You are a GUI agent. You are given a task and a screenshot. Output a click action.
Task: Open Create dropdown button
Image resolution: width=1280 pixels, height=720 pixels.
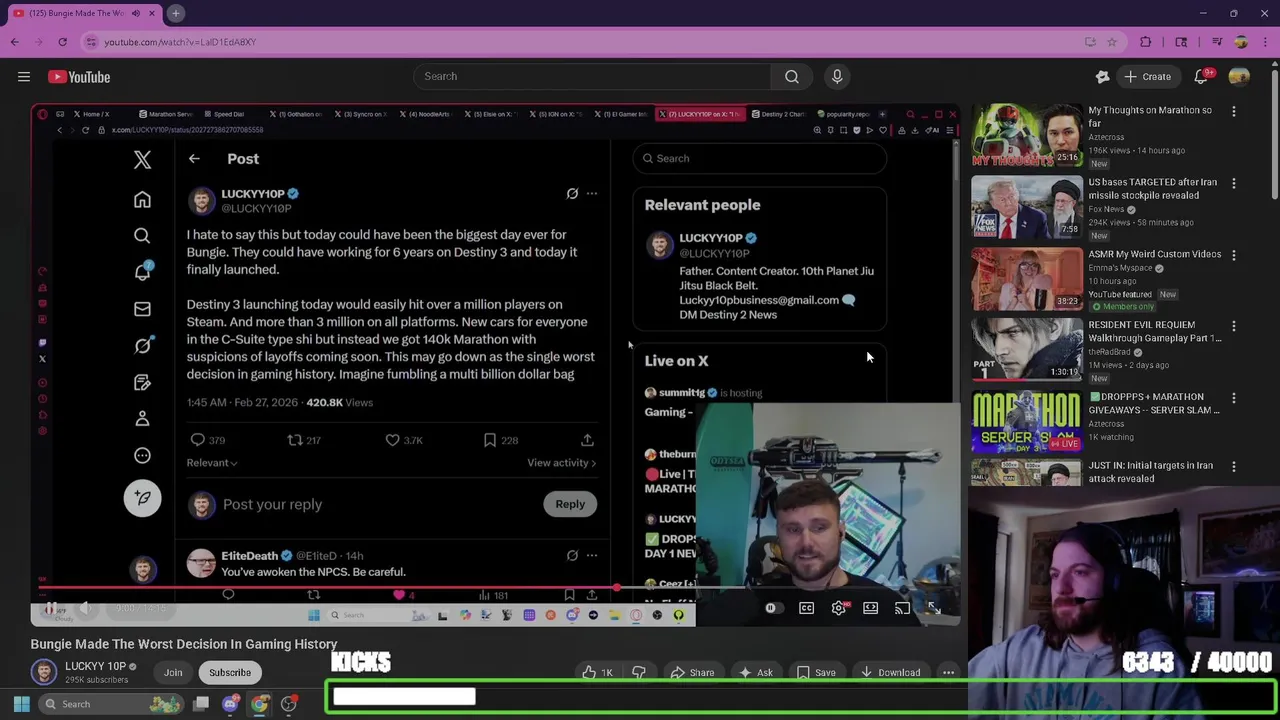1147,77
